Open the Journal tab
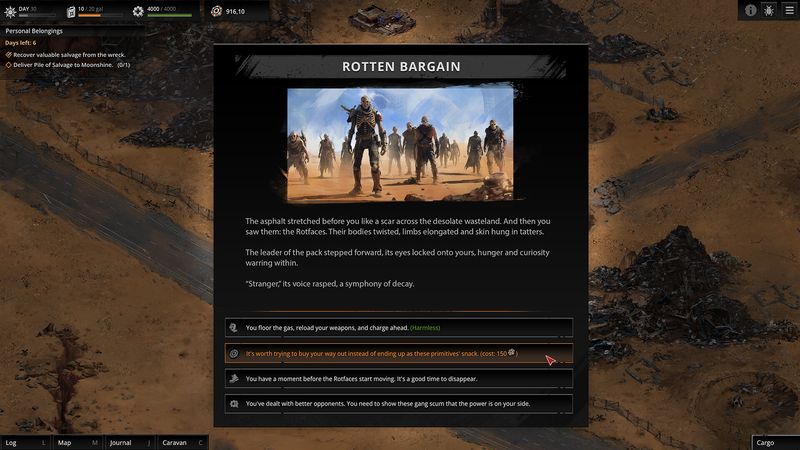The width and height of the screenshot is (800, 450). 129,442
